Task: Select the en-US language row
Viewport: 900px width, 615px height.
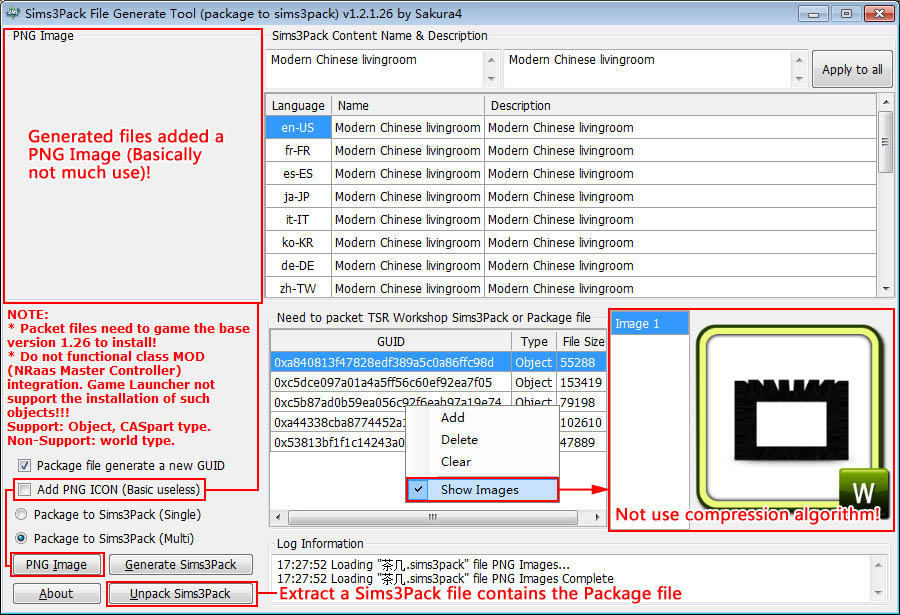Action: [571, 127]
